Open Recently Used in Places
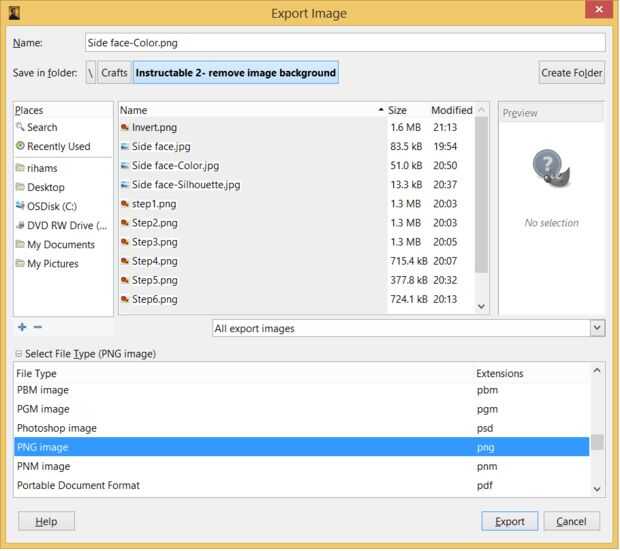Image resolution: width=620 pixels, height=551 pixels. [x=59, y=146]
